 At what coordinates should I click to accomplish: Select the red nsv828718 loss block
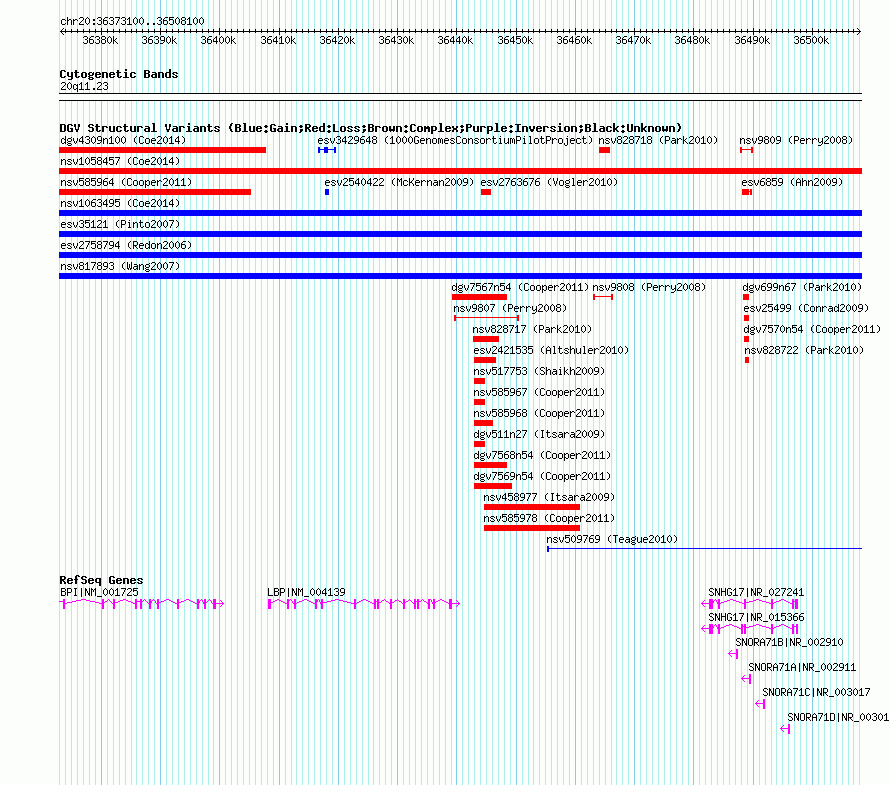coord(604,150)
